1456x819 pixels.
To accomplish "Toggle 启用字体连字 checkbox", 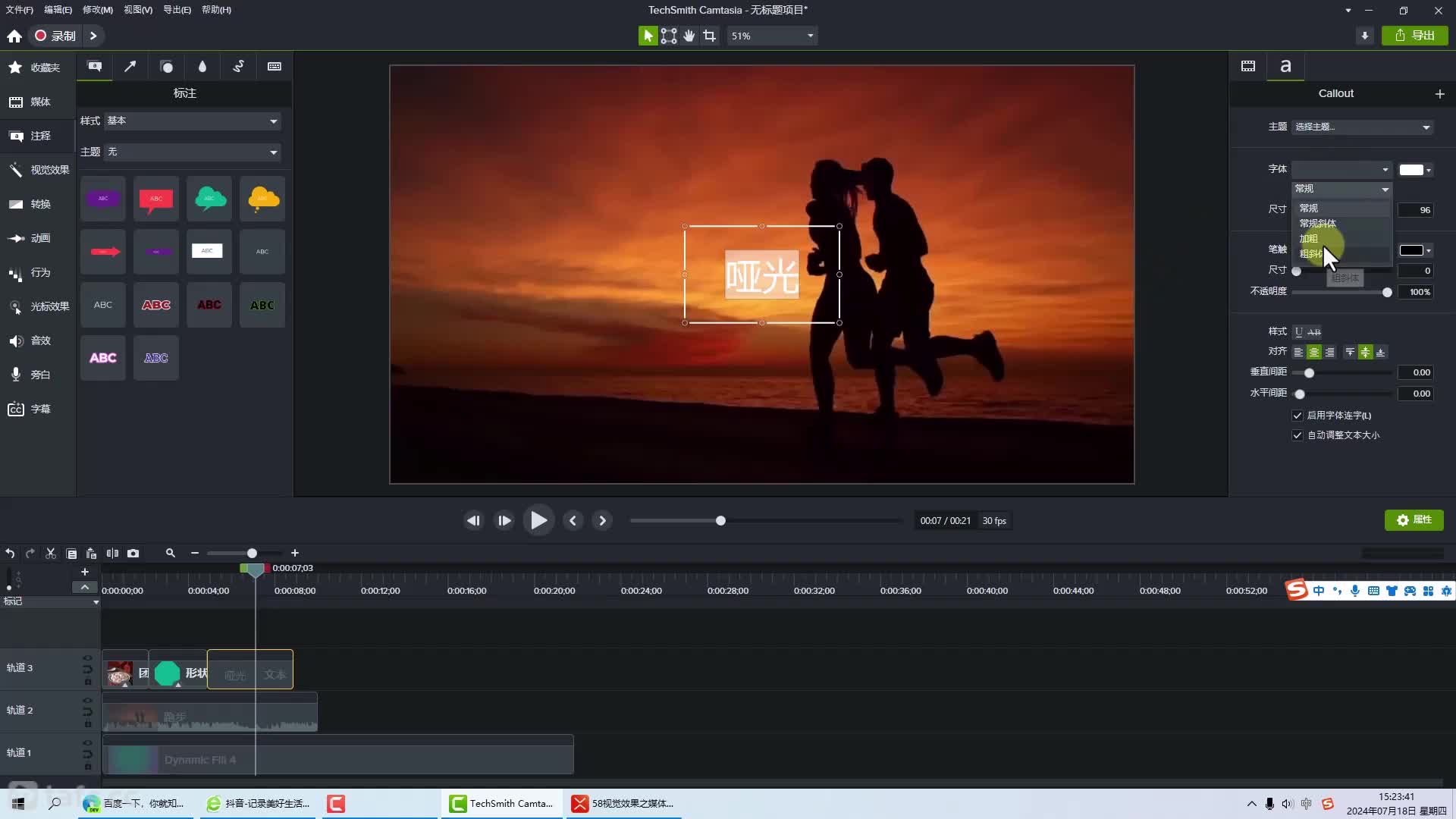I will (1298, 416).
